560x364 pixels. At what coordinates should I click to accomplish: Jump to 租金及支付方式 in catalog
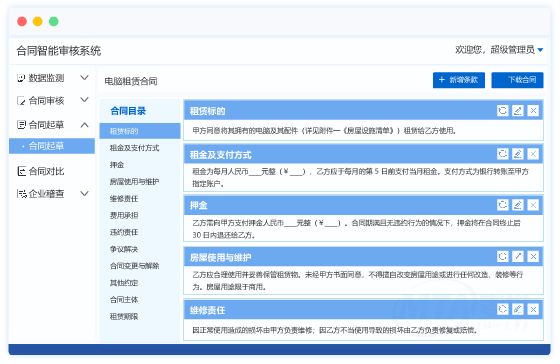pos(134,148)
